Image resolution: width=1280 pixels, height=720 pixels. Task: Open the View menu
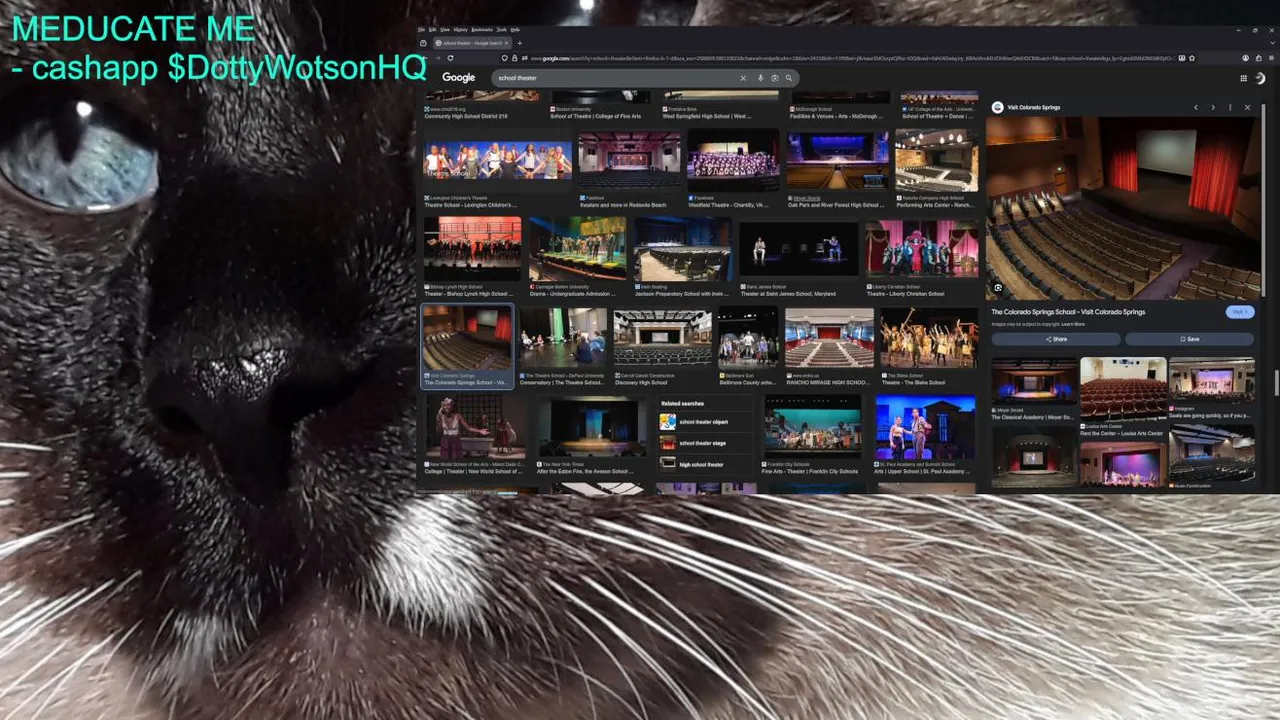pos(445,30)
